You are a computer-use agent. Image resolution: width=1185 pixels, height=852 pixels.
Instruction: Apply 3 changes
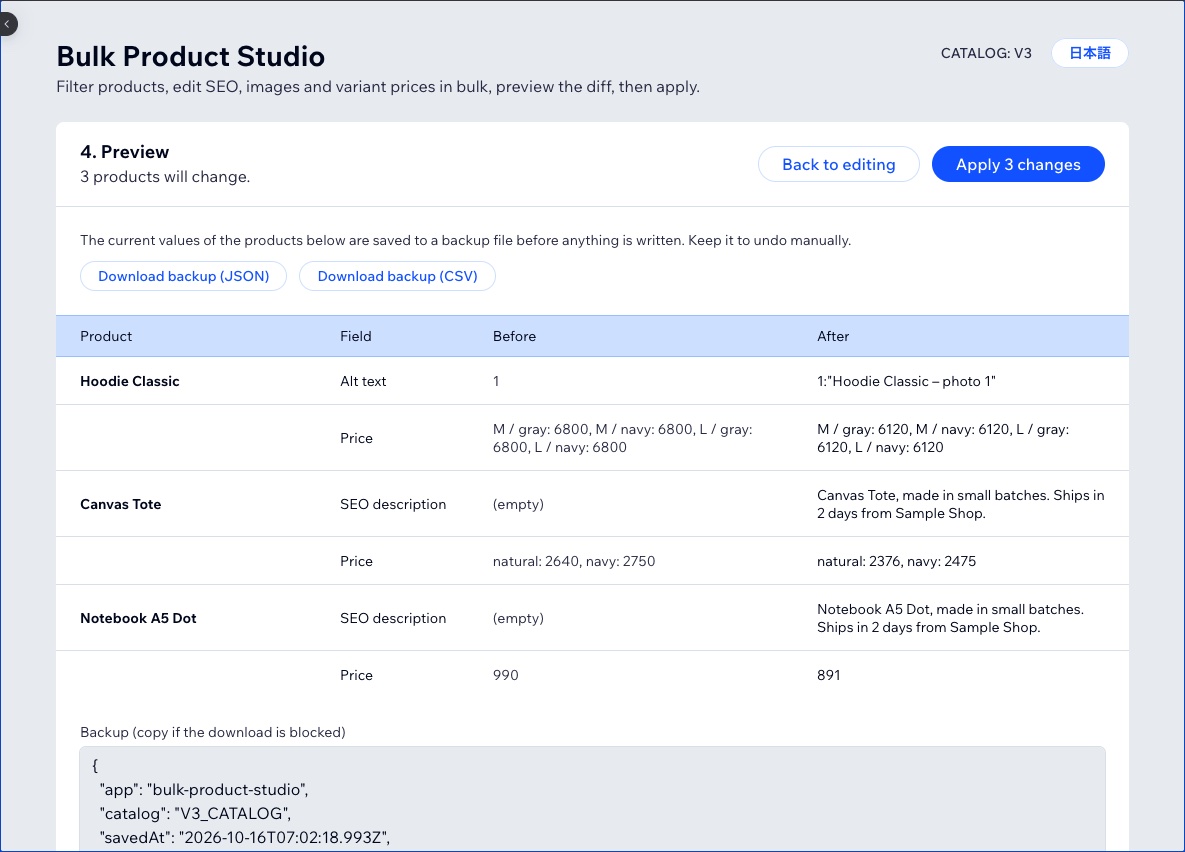pyautogui.click(x=1017, y=164)
